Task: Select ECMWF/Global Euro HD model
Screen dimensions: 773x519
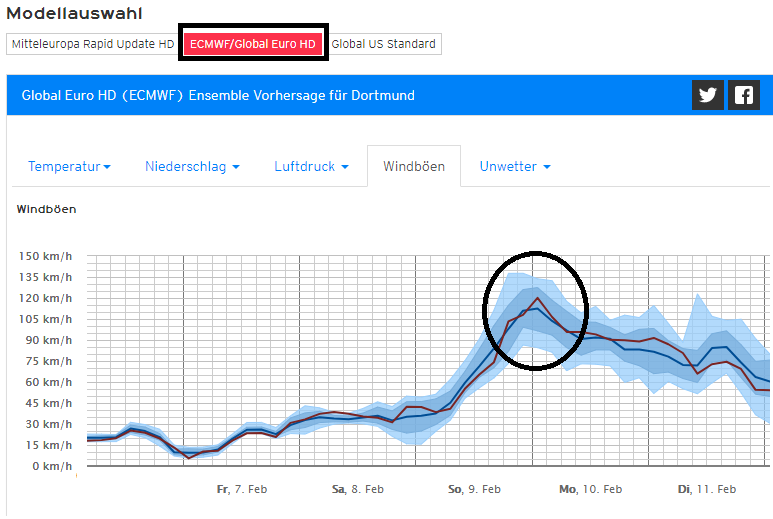Action: coord(253,44)
